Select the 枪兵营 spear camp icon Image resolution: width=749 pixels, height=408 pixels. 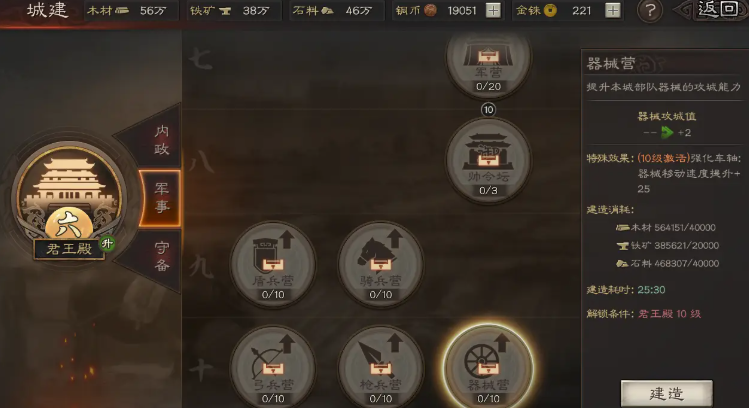381,367
